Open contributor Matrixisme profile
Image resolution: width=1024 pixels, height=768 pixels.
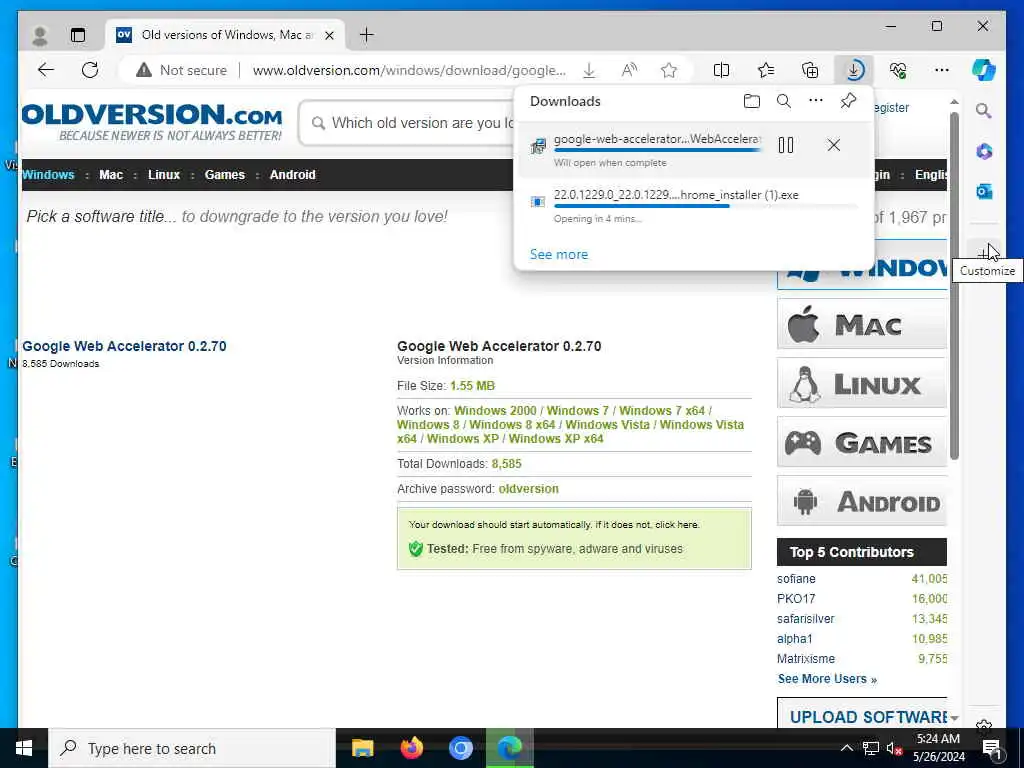pyautogui.click(x=806, y=659)
